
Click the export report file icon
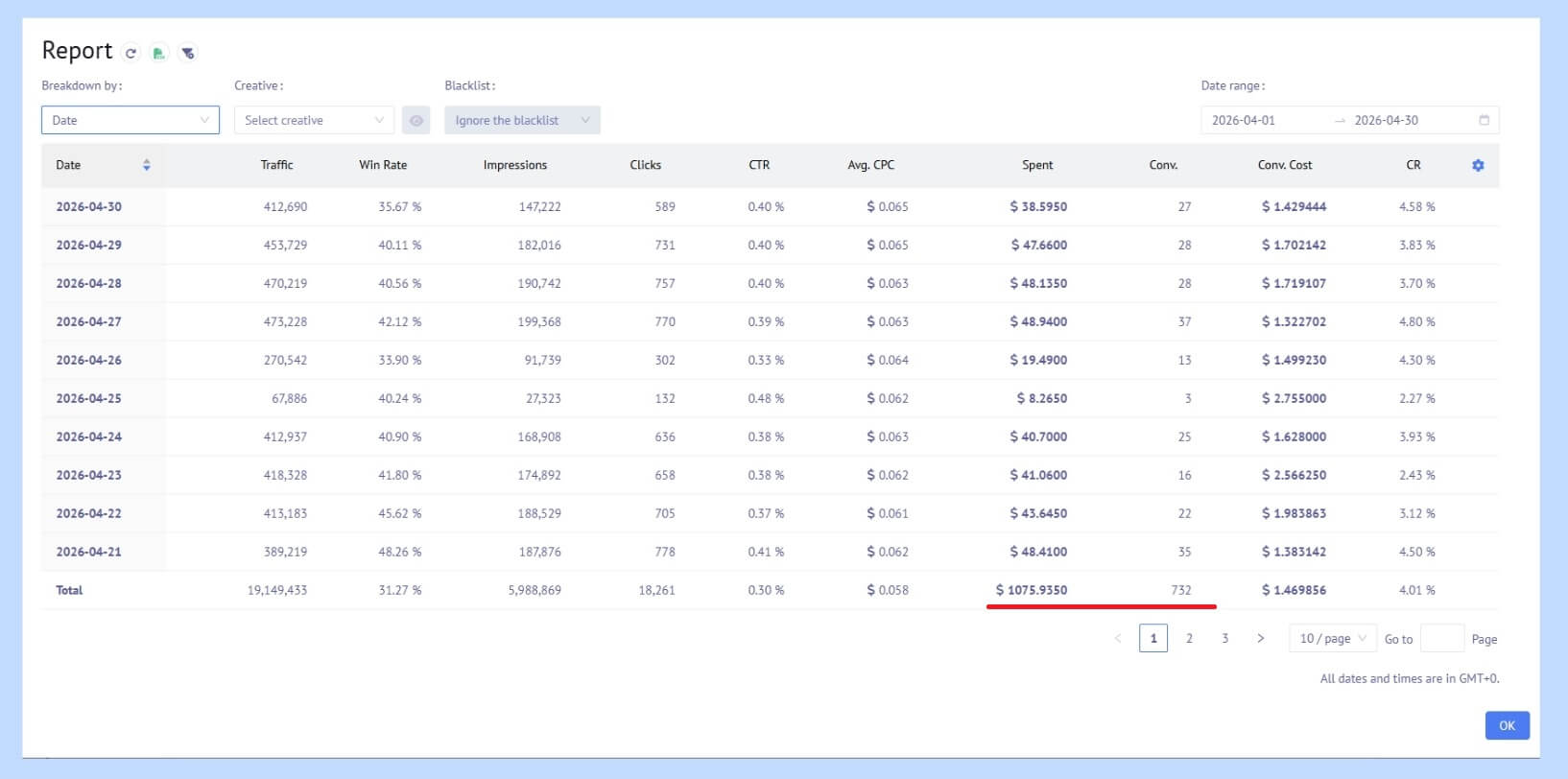click(x=159, y=54)
